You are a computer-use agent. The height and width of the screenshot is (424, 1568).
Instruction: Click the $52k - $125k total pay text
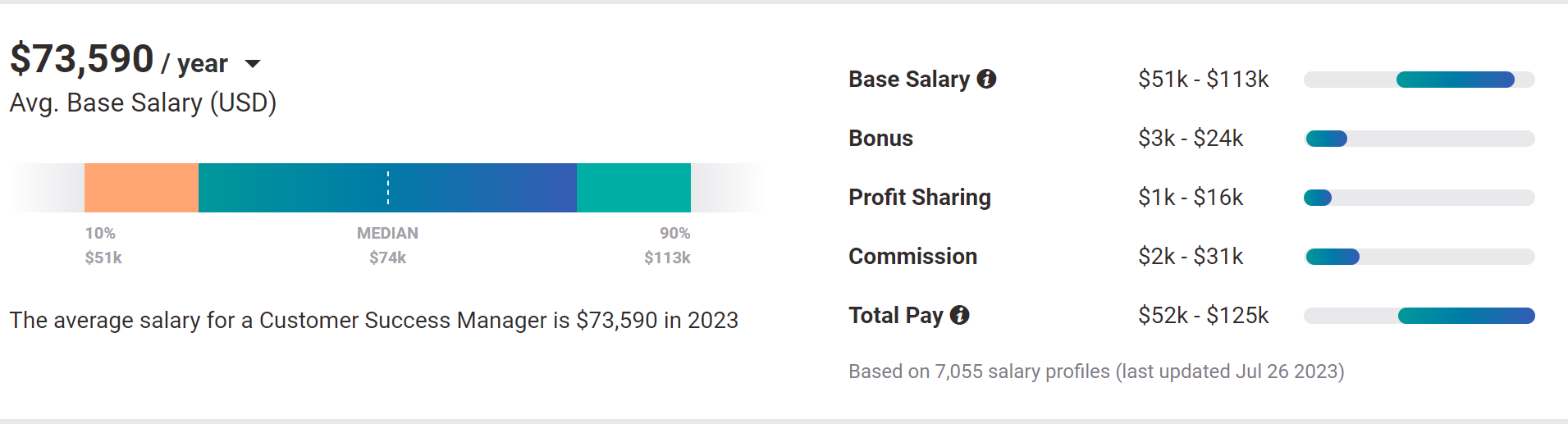pos(1203,316)
